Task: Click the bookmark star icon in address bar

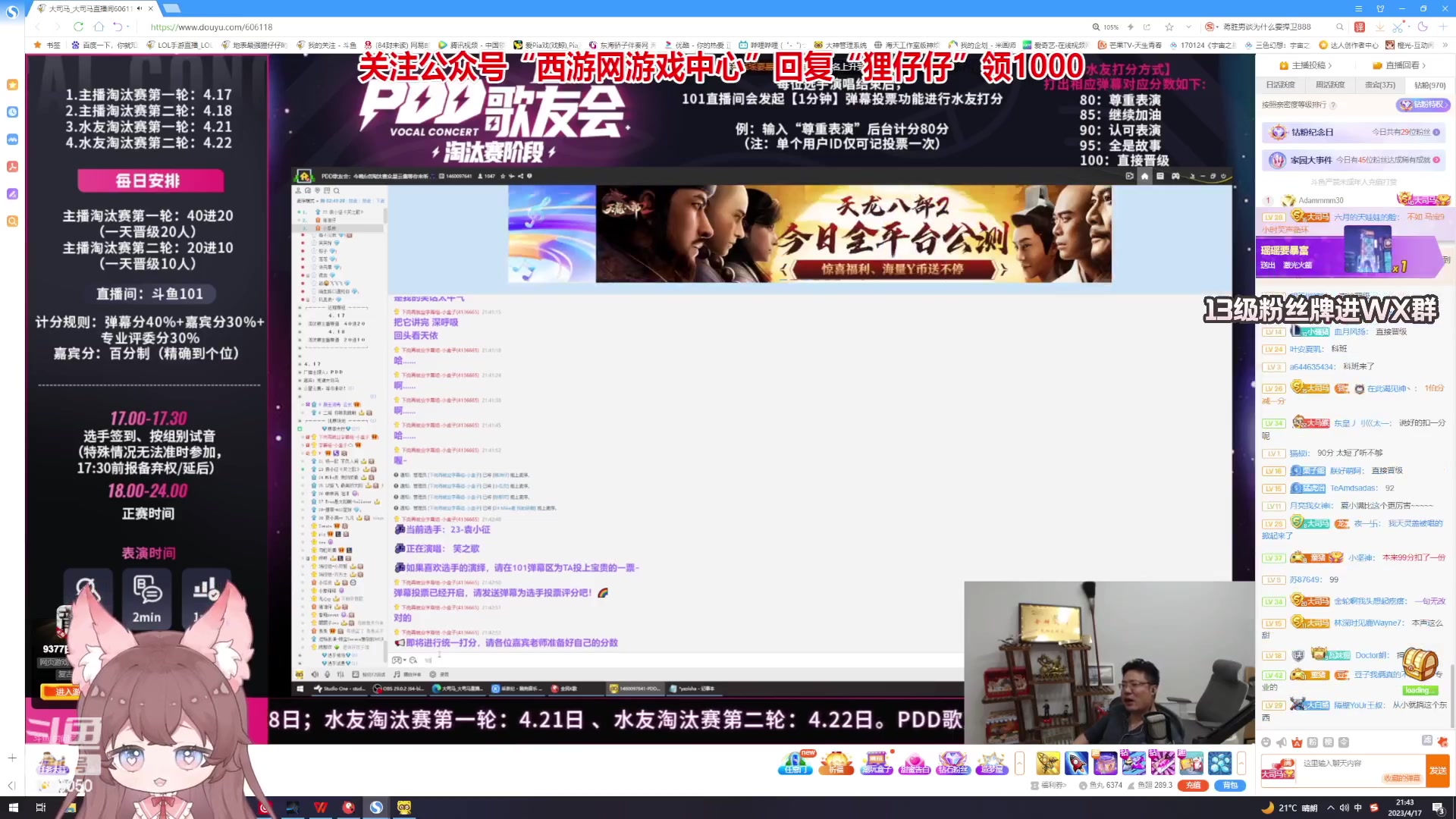Action: coord(1169,27)
